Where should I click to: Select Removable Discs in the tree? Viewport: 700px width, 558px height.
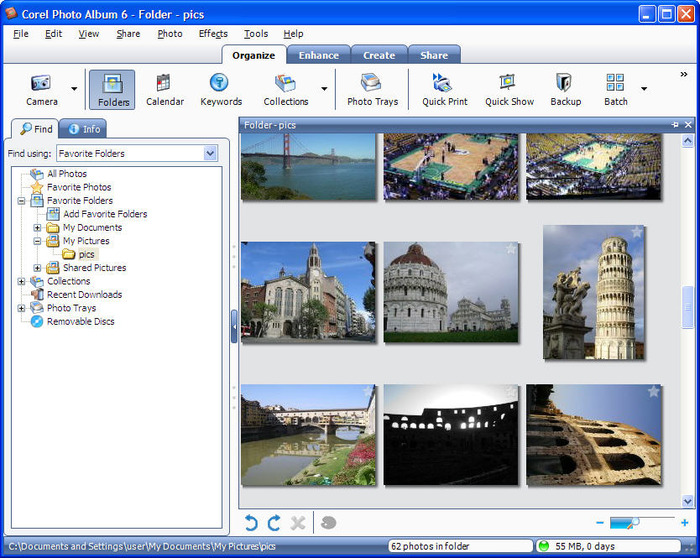tap(80, 321)
